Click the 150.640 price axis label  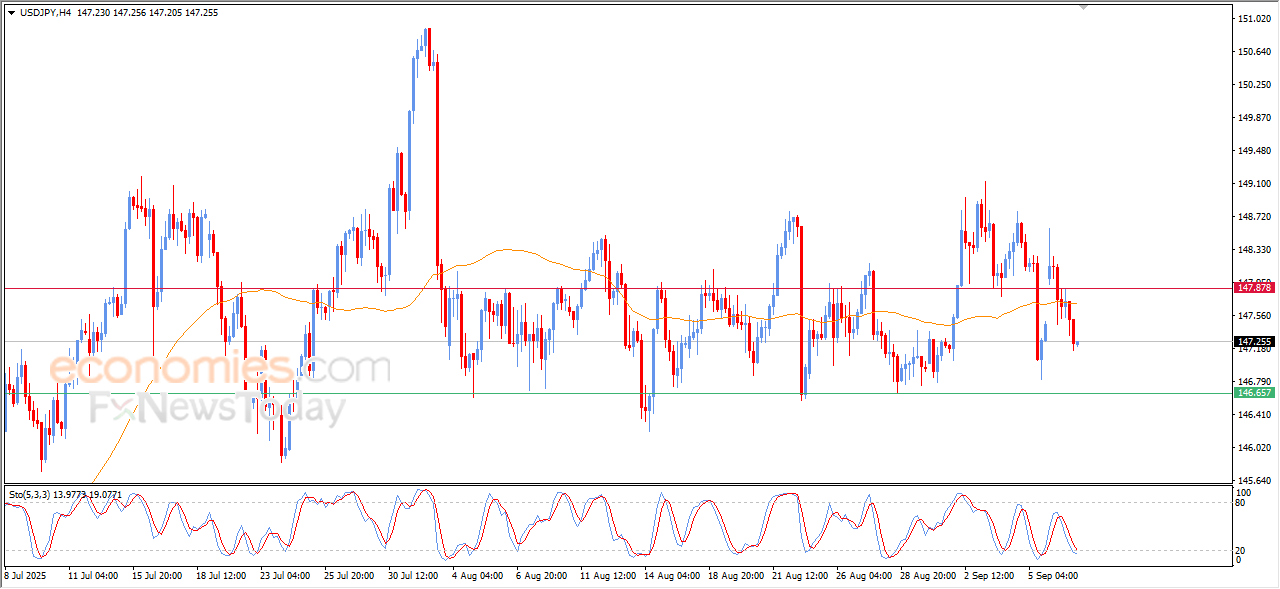[1254, 52]
